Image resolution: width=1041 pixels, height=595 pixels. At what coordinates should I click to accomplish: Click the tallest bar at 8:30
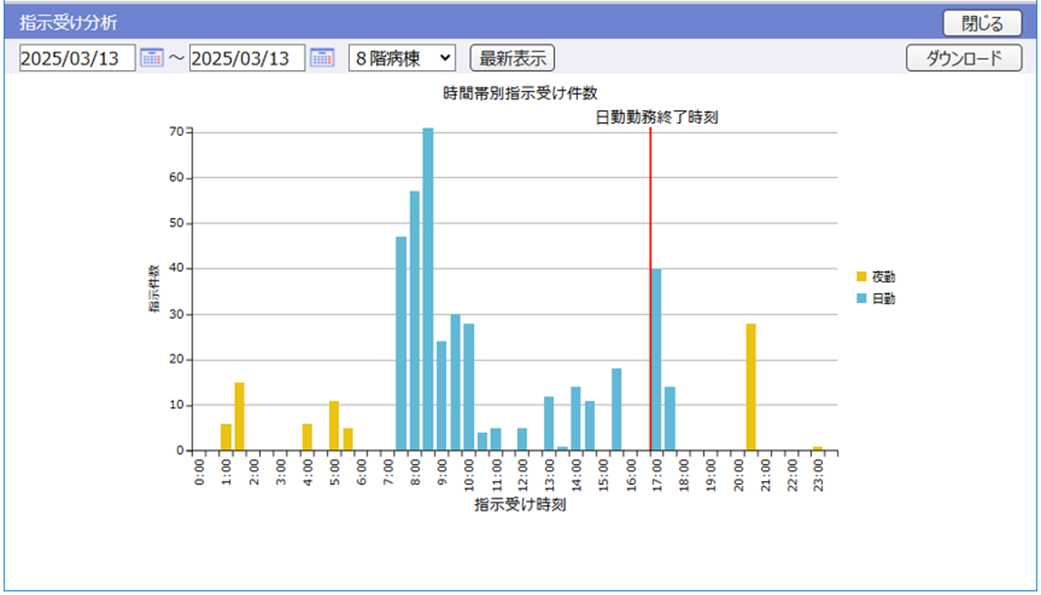pyautogui.click(x=428, y=290)
